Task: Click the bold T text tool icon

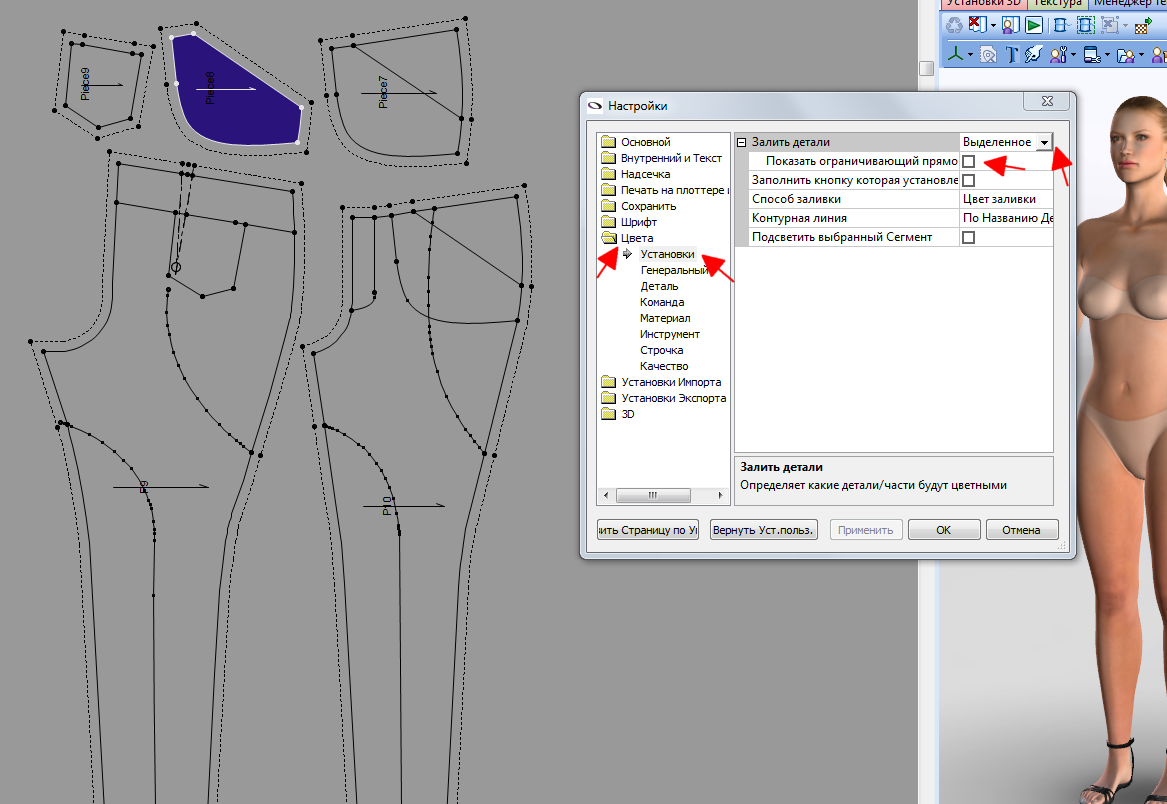Action: click(x=1012, y=55)
